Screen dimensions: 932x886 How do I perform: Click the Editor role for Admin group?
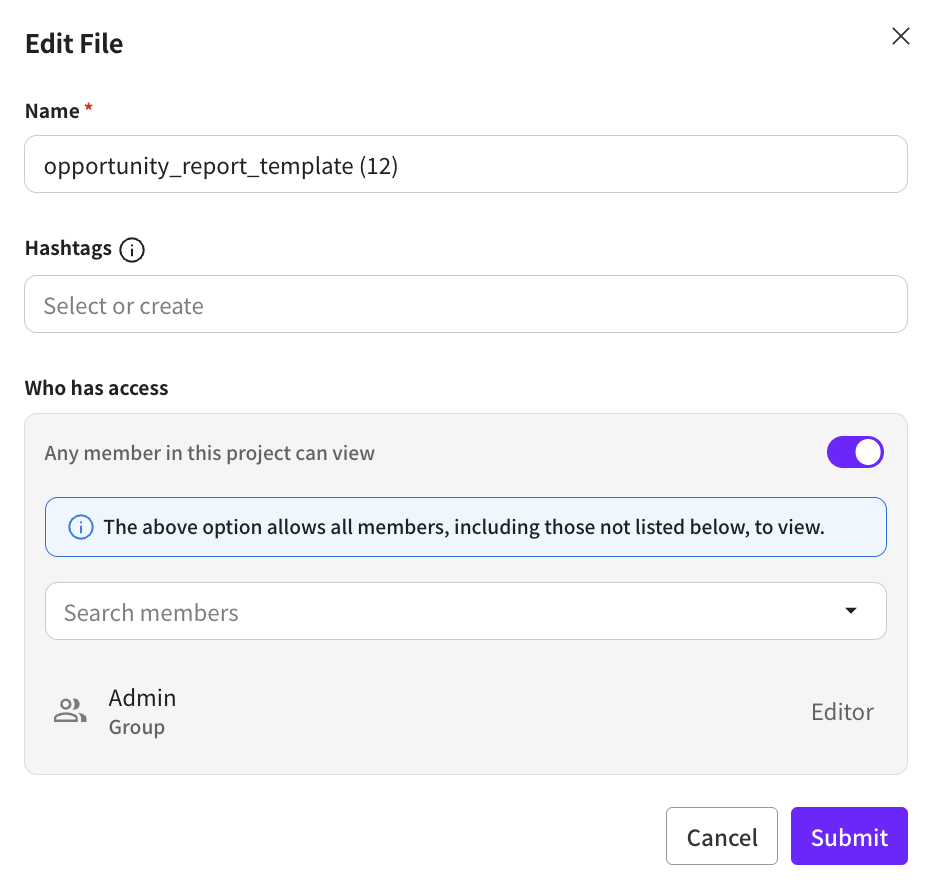[842, 712]
